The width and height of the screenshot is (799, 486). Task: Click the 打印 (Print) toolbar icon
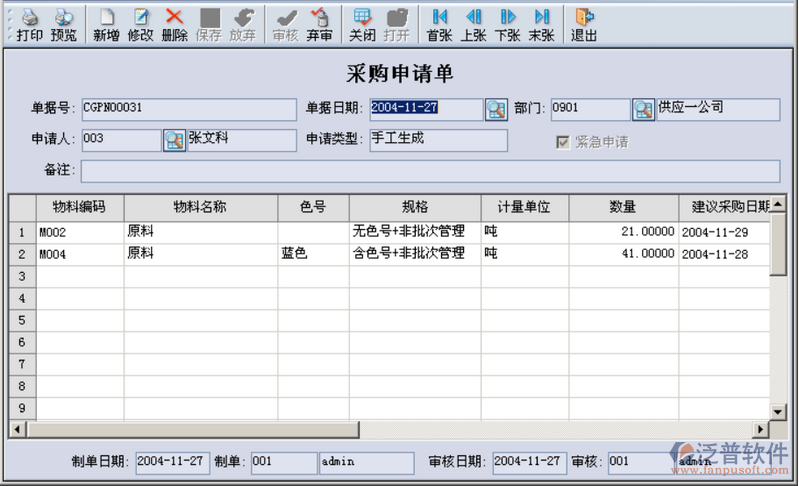point(29,18)
